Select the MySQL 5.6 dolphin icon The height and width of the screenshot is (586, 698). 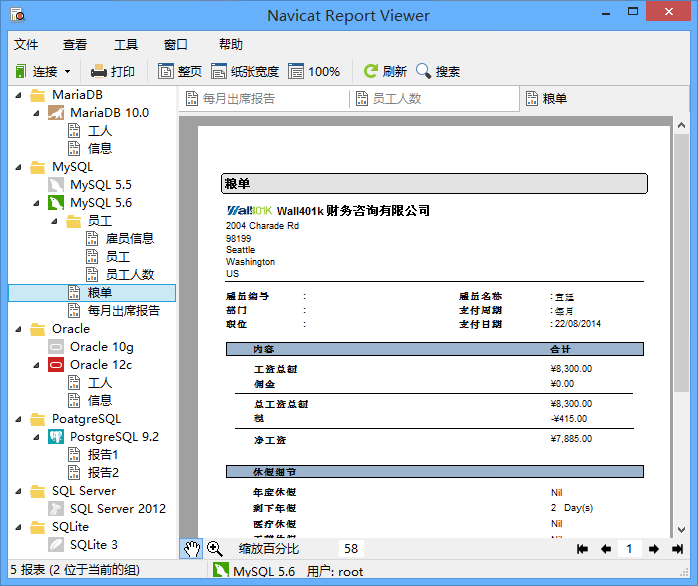click(x=56, y=203)
